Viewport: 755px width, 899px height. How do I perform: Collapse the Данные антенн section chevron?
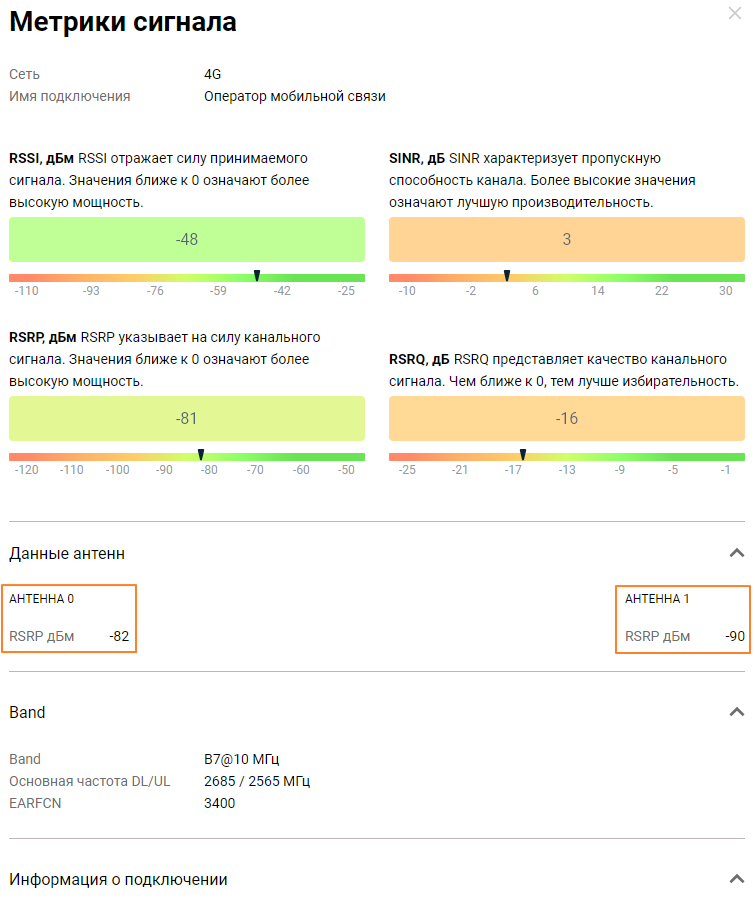(x=737, y=553)
